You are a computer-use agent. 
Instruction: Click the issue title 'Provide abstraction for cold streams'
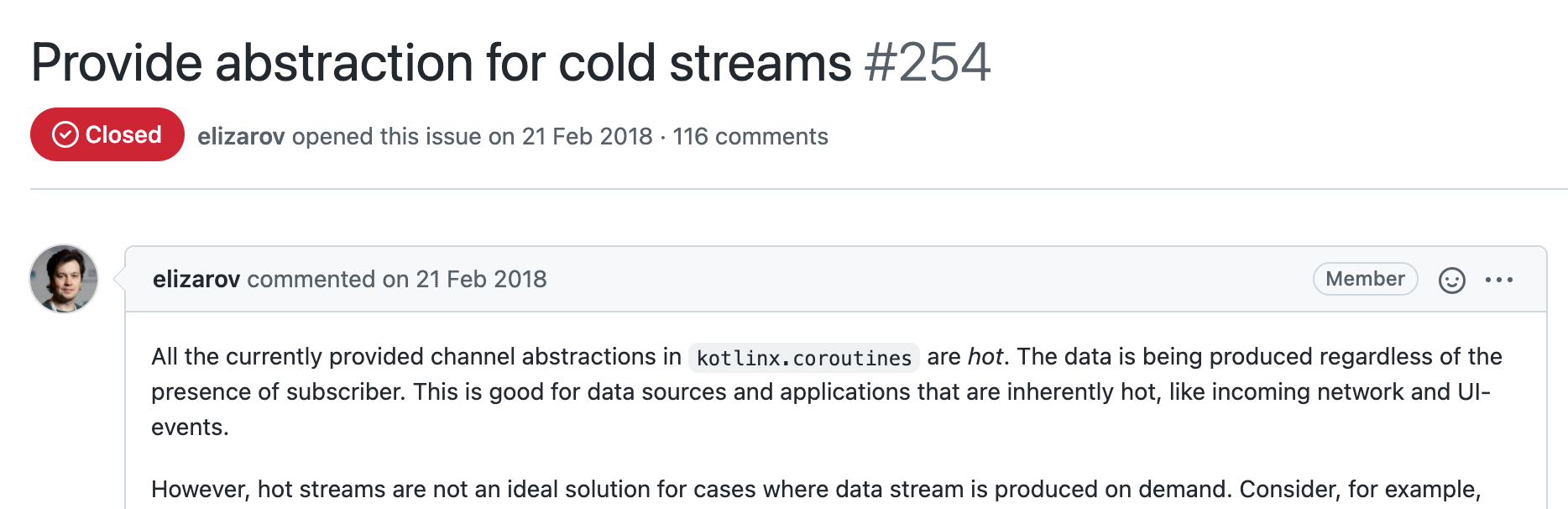[x=442, y=63]
